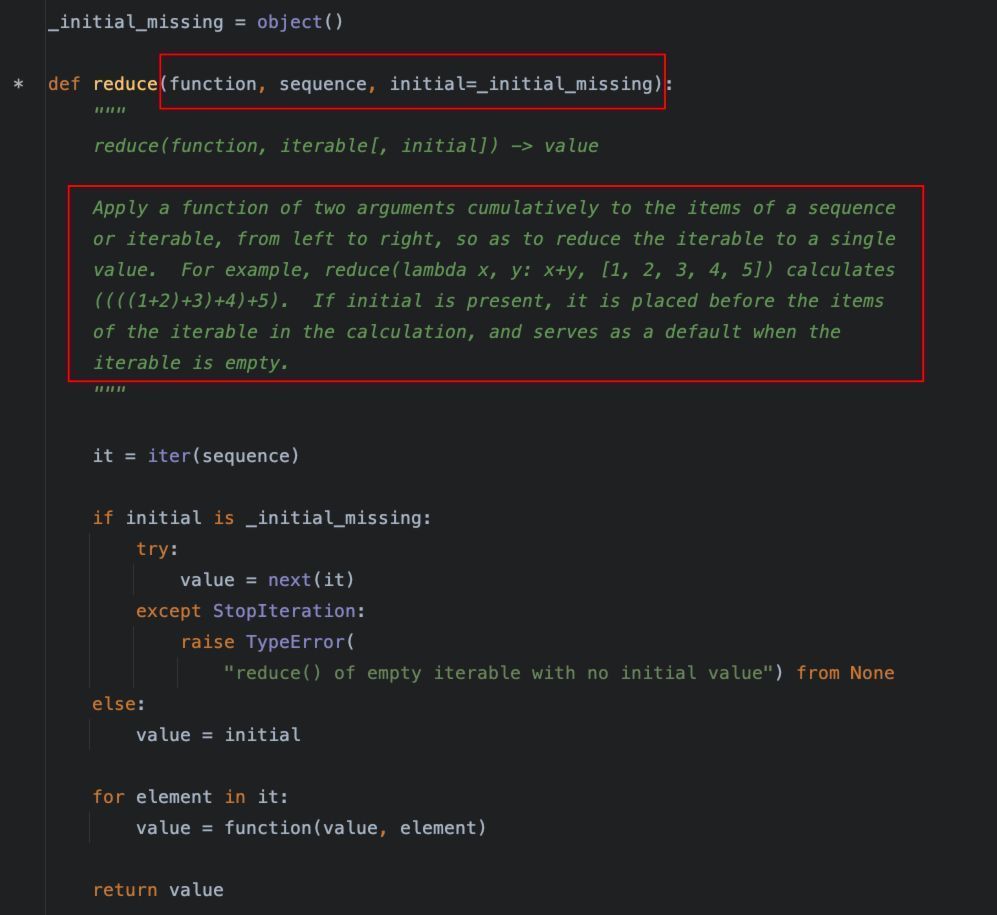Click the _initial_missing variable on the first line
The width and height of the screenshot is (997, 915).
(136, 22)
